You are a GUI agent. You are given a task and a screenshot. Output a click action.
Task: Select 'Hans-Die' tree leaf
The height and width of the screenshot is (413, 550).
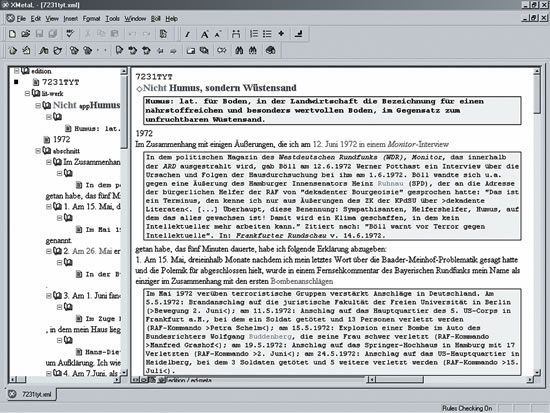coord(103,352)
